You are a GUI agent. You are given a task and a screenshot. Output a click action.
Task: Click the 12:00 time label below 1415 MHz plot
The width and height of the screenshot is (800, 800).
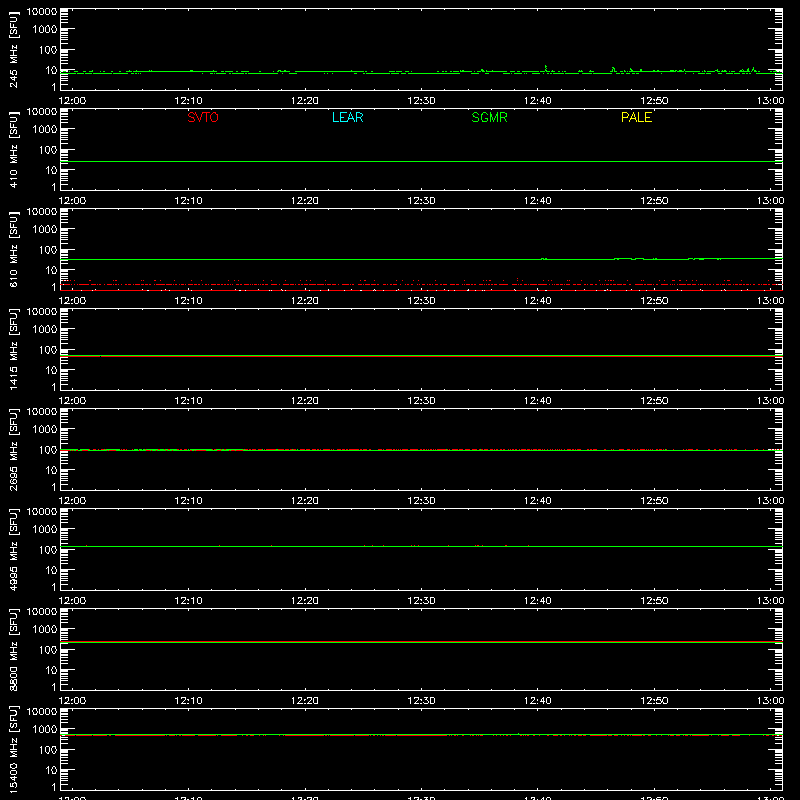[x=72, y=401]
